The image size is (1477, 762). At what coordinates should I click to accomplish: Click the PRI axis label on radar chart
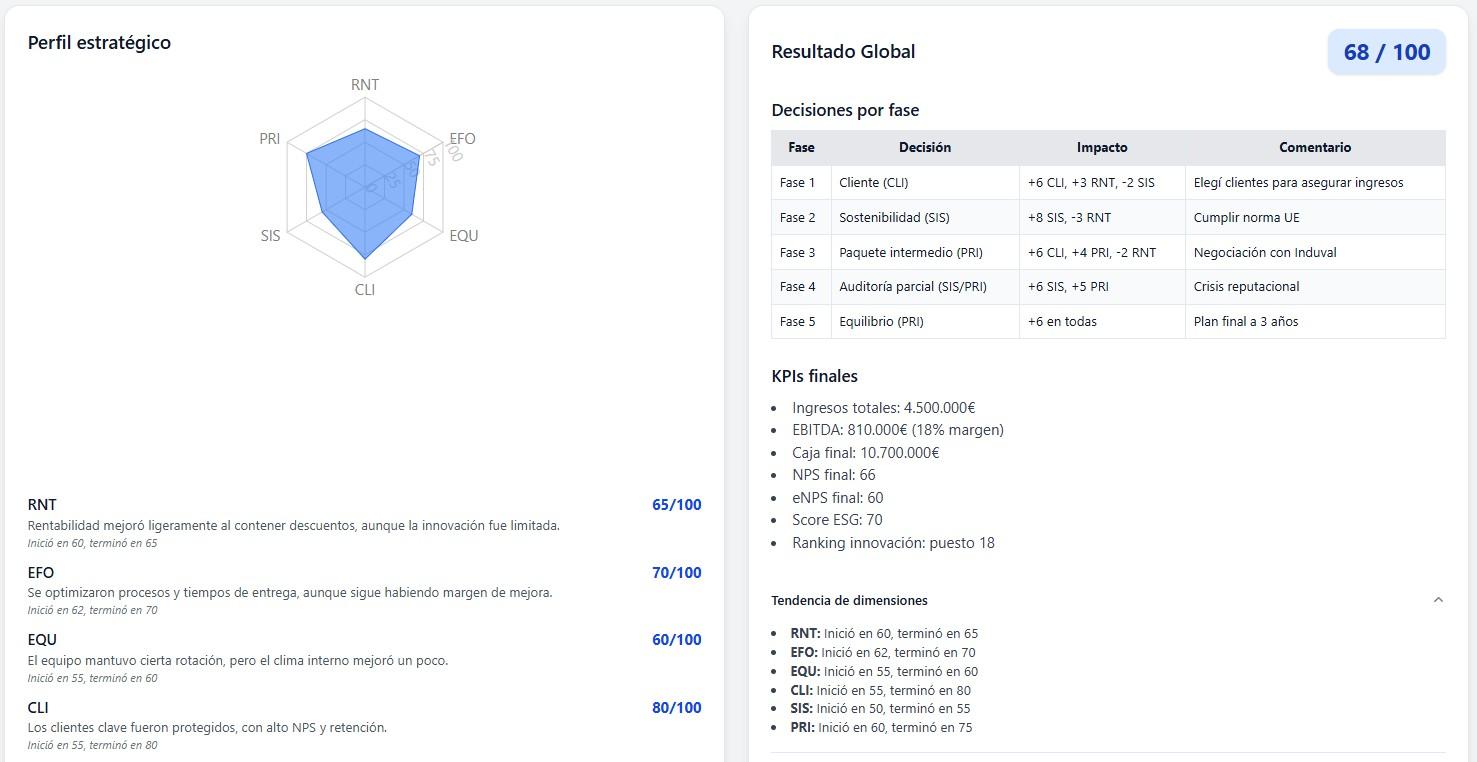point(269,139)
